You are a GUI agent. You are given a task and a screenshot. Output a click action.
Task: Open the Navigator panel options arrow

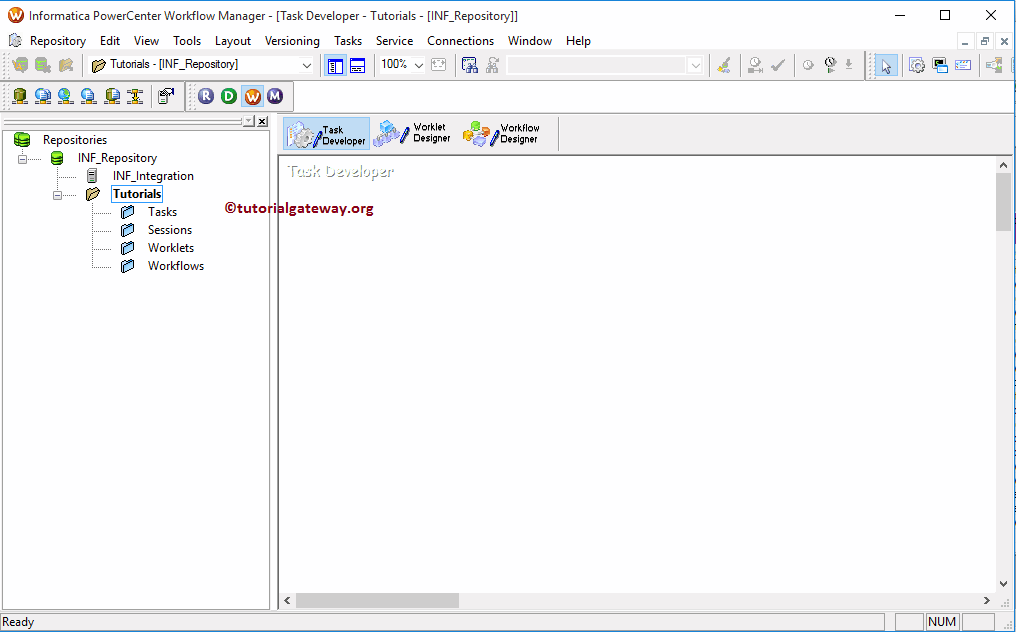pos(249,121)
